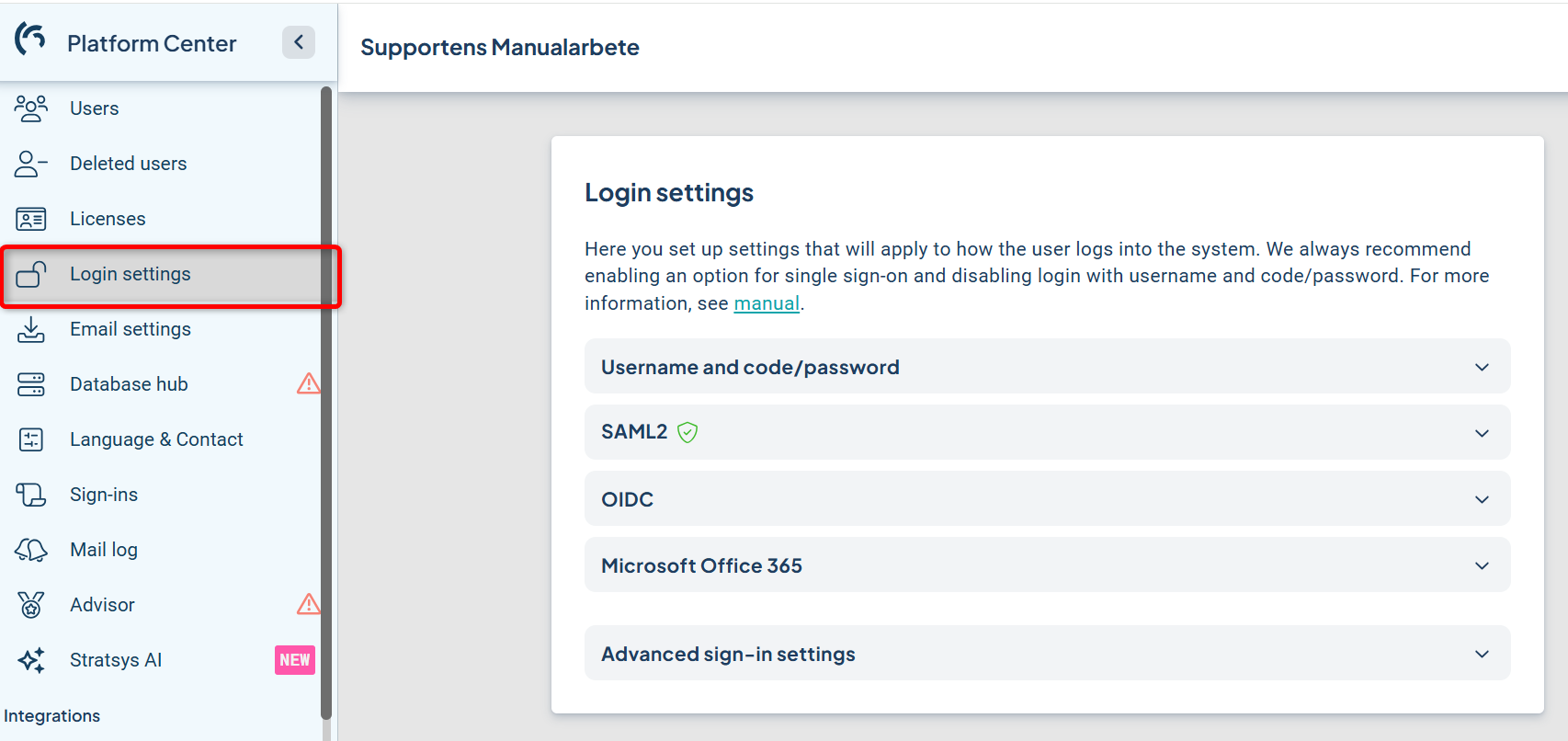
Task: Click the green shield icon next to SAML2
Action: point(687,432)
